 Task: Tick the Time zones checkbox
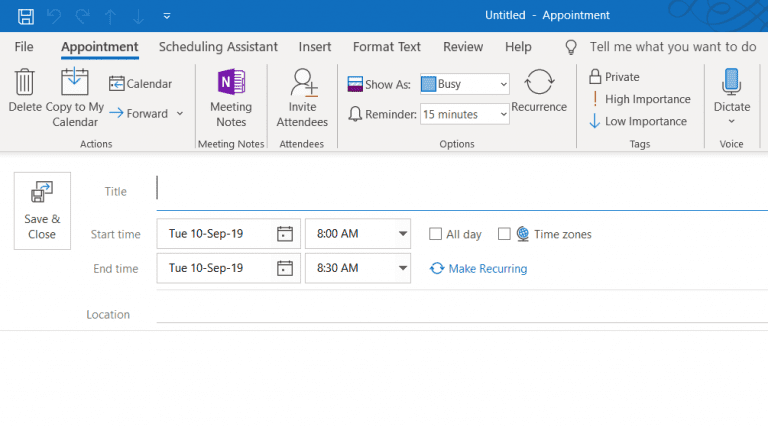pyautogui.click(x=504, y=234)
